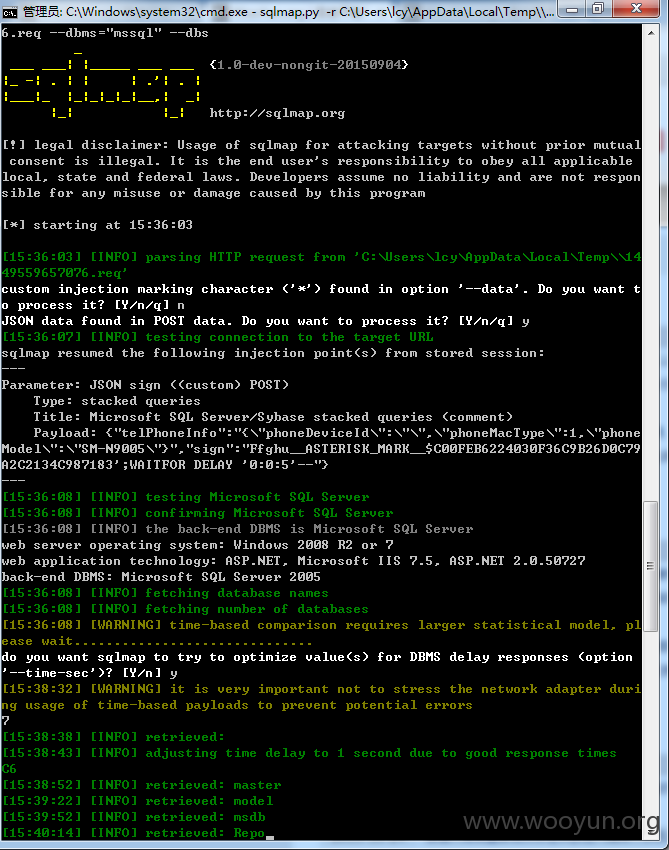Screen dimensions: 669x850
Task: Click the 'web application technology' line
Action: (x=293, y=561)
